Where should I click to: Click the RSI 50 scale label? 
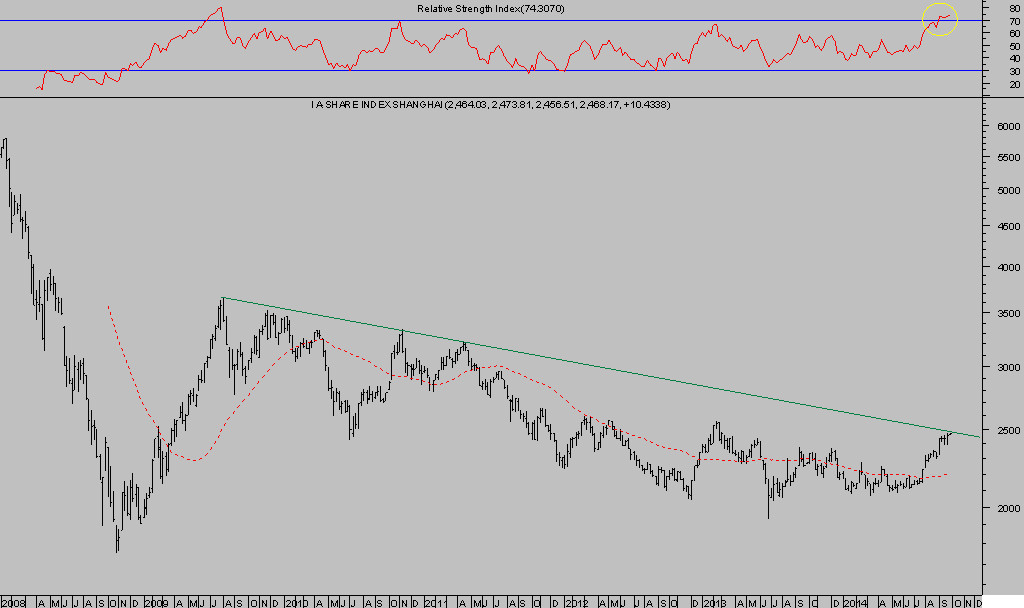click(1014, 46)
